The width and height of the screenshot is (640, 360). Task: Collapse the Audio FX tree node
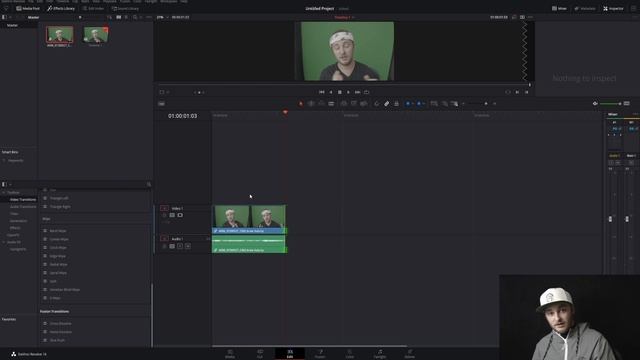coord(4,242)
